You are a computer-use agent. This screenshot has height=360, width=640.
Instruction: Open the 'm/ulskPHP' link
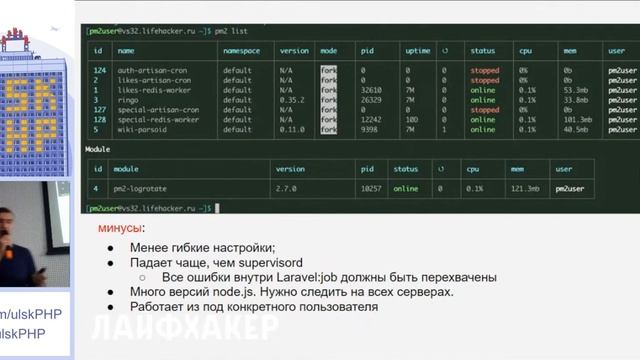[x=31, y=314]
